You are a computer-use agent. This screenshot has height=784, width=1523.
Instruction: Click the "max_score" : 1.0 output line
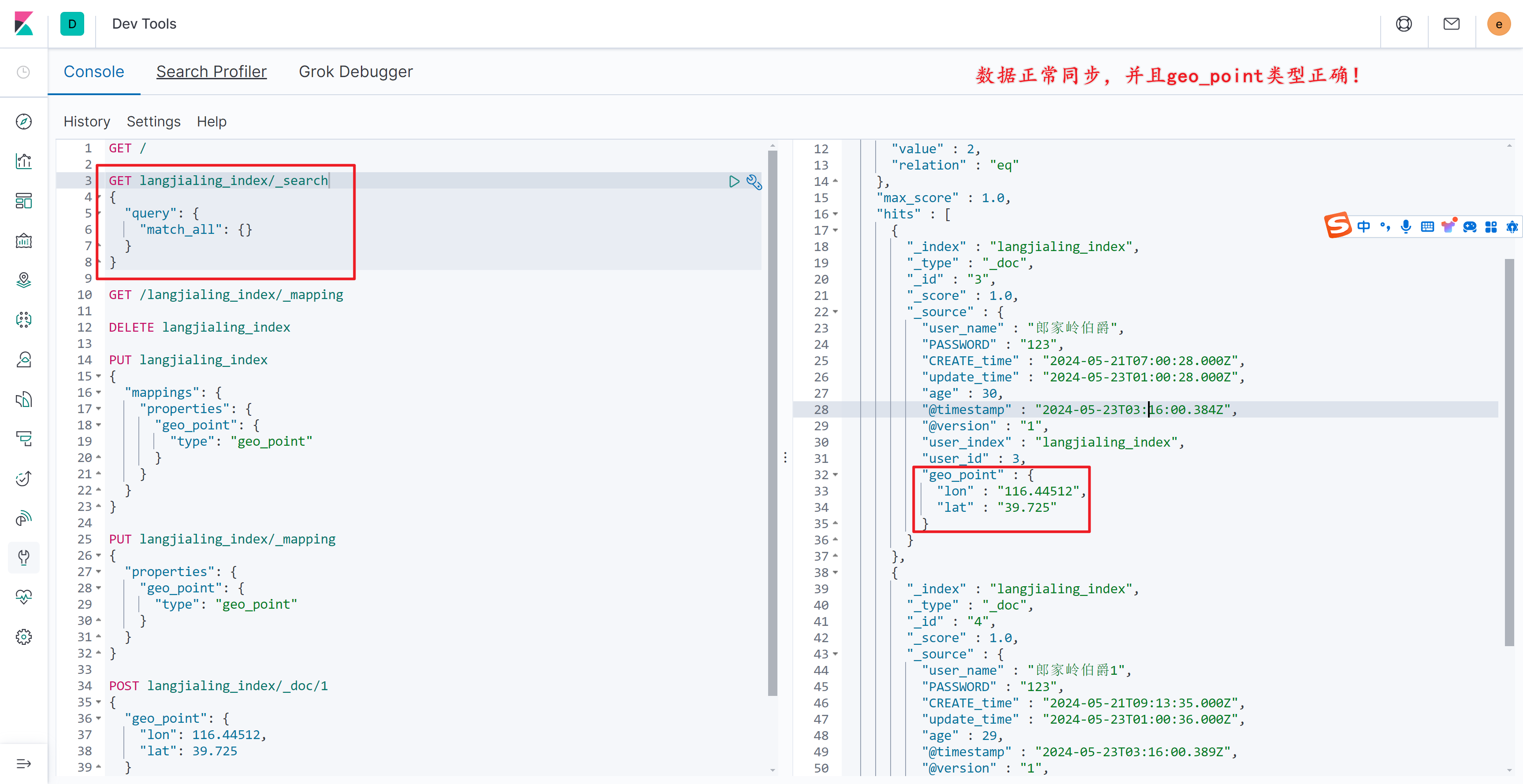(x=944, y=198)
